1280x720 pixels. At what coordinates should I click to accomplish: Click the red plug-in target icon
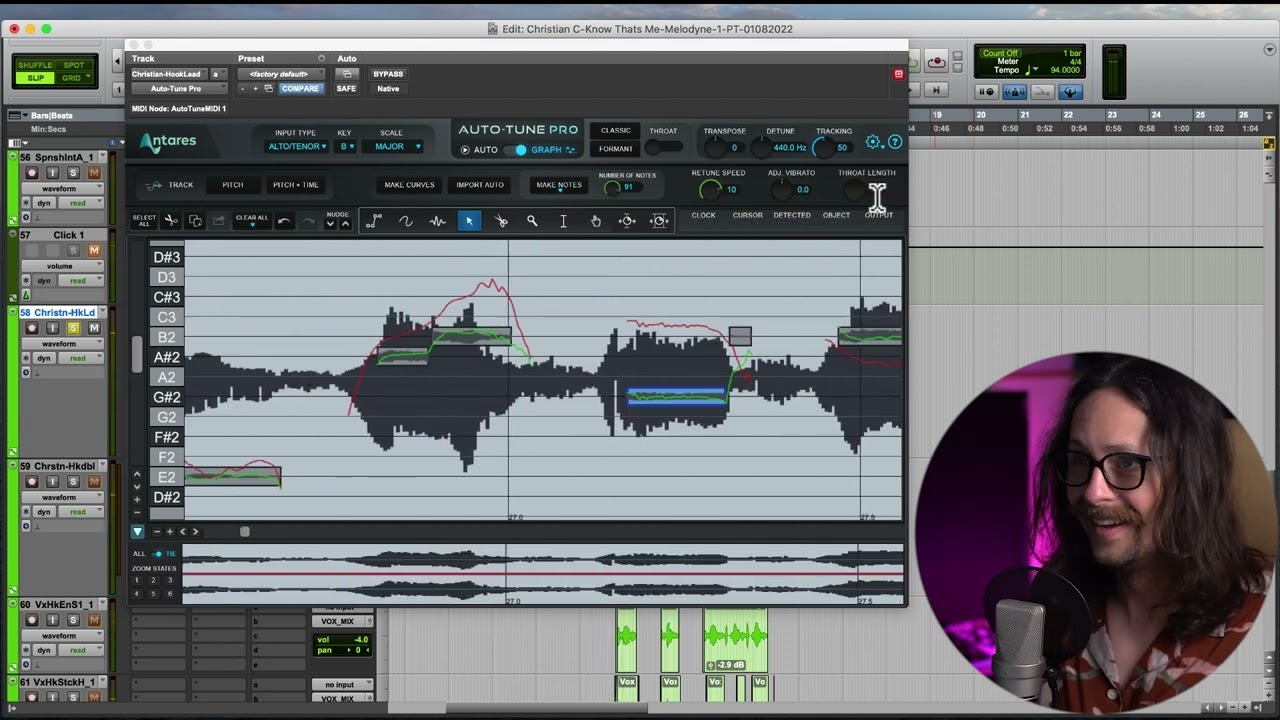point(898,74)
